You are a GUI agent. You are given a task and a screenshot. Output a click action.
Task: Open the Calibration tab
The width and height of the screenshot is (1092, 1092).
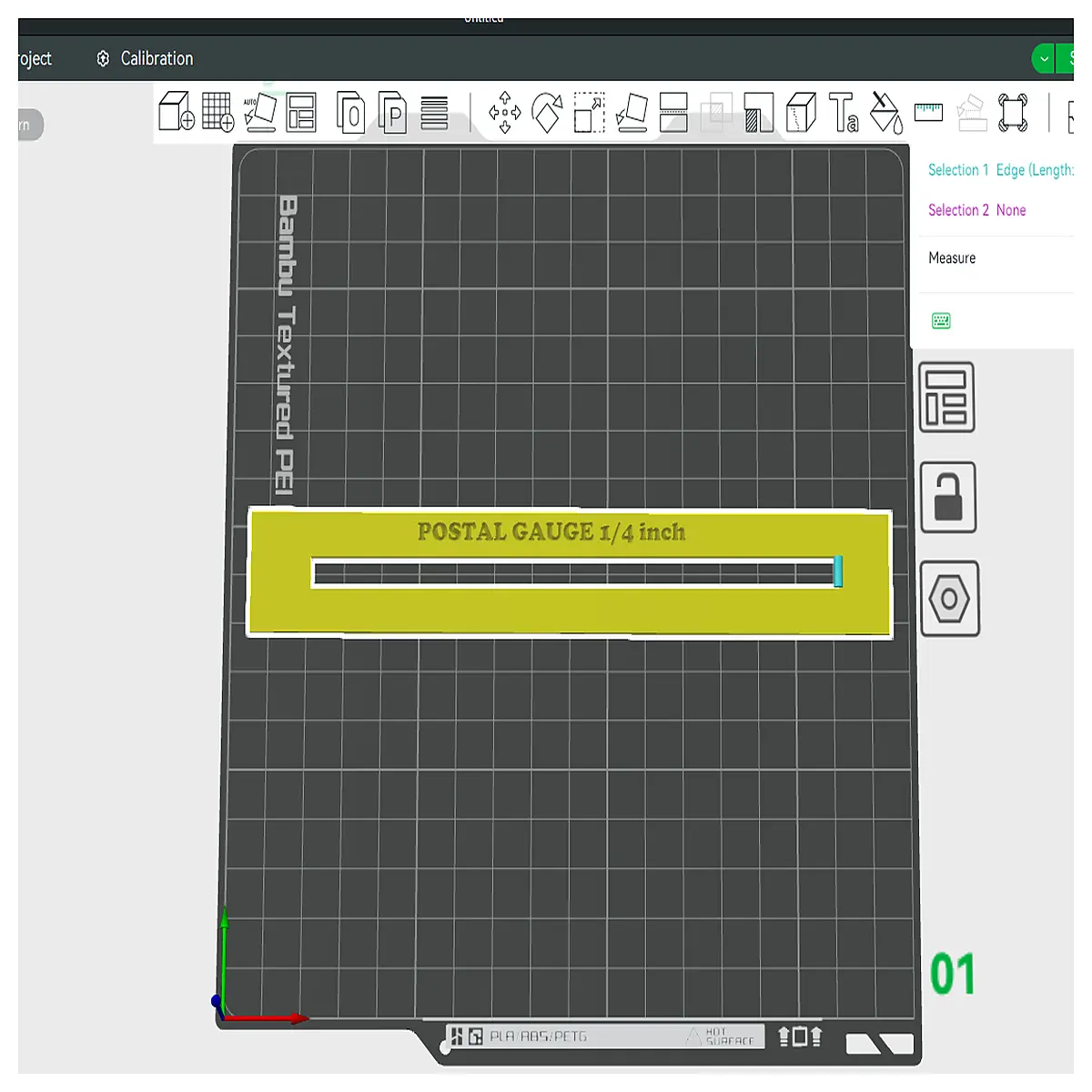[146, 58]
